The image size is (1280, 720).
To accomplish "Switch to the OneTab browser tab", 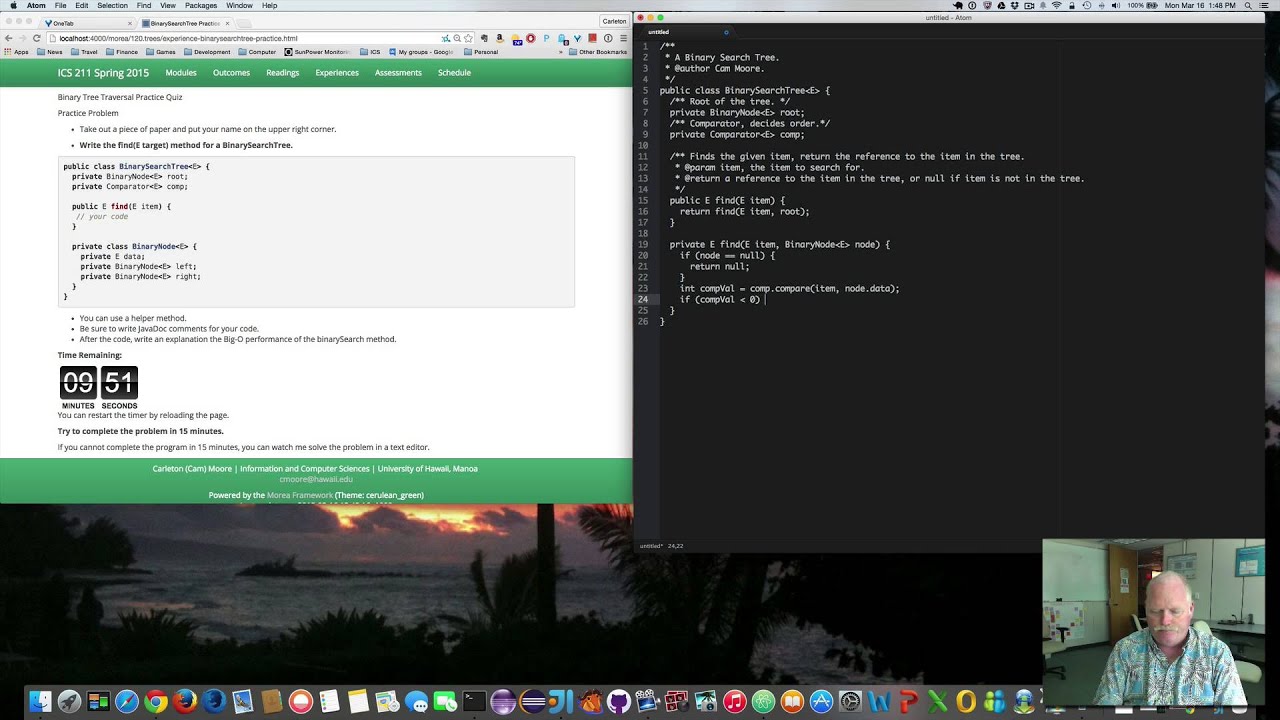I will click(x=90, y=23).
